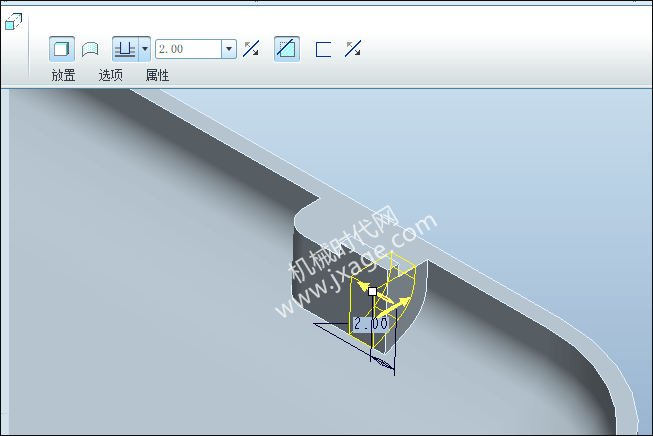
Task: Click the small yellow arrow left of the handle
Action: [x=363, y=286]
